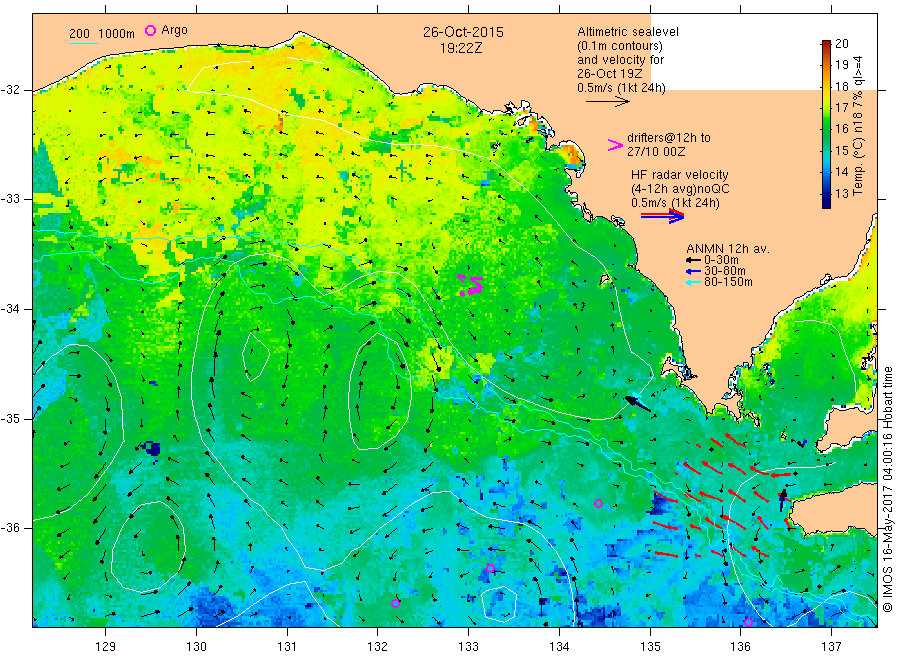Click the temperature color bar

pyautogui.click(x=826, y=124)
